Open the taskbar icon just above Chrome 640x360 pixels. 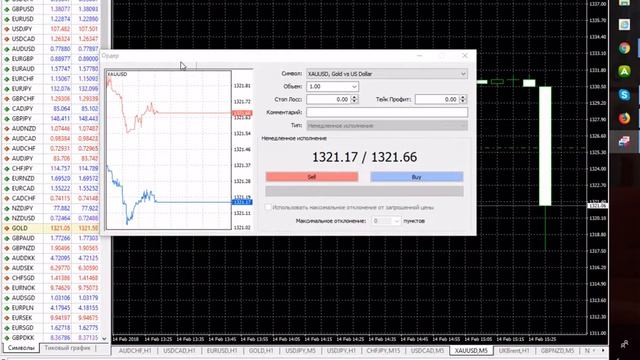point(624,25)
